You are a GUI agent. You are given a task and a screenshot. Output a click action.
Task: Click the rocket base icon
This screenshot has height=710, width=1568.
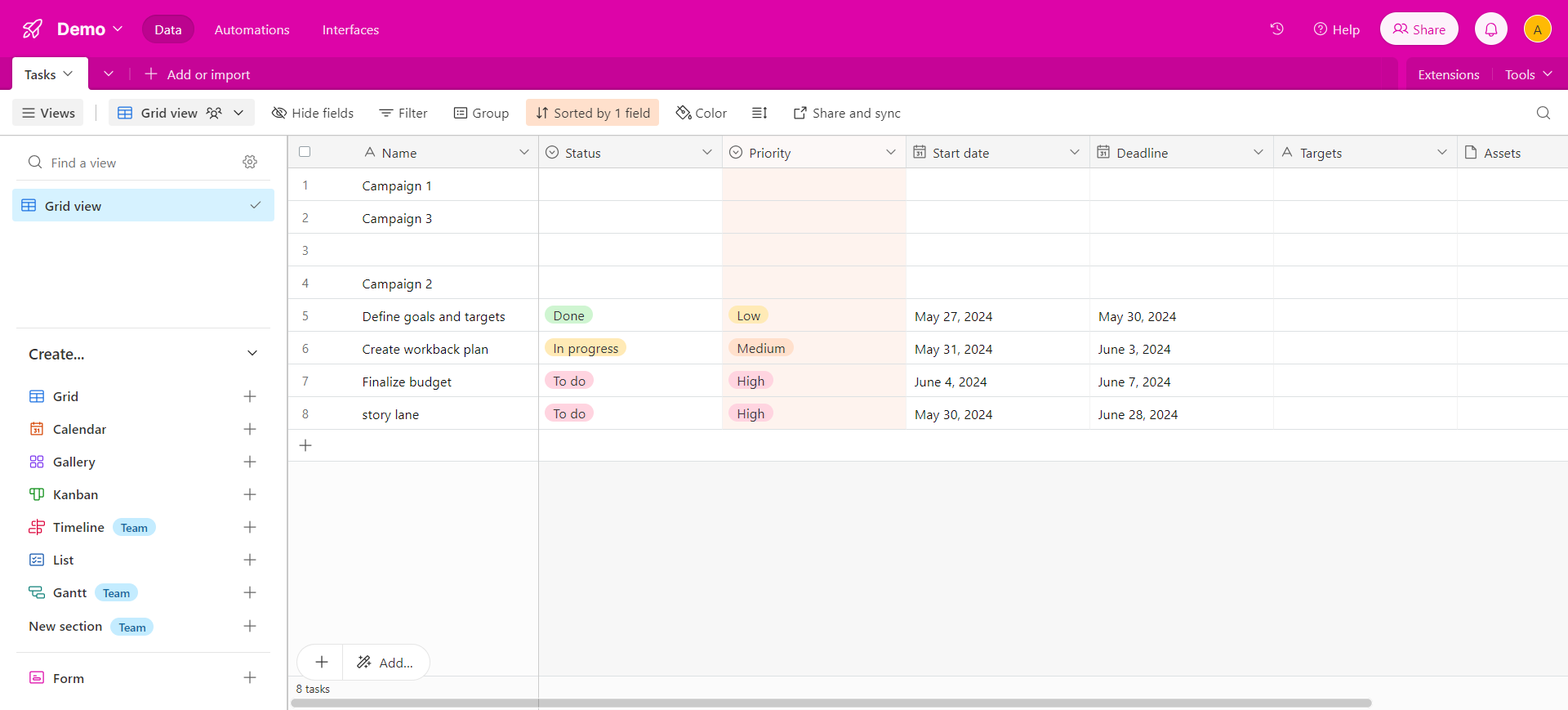[x=33, y=29]
